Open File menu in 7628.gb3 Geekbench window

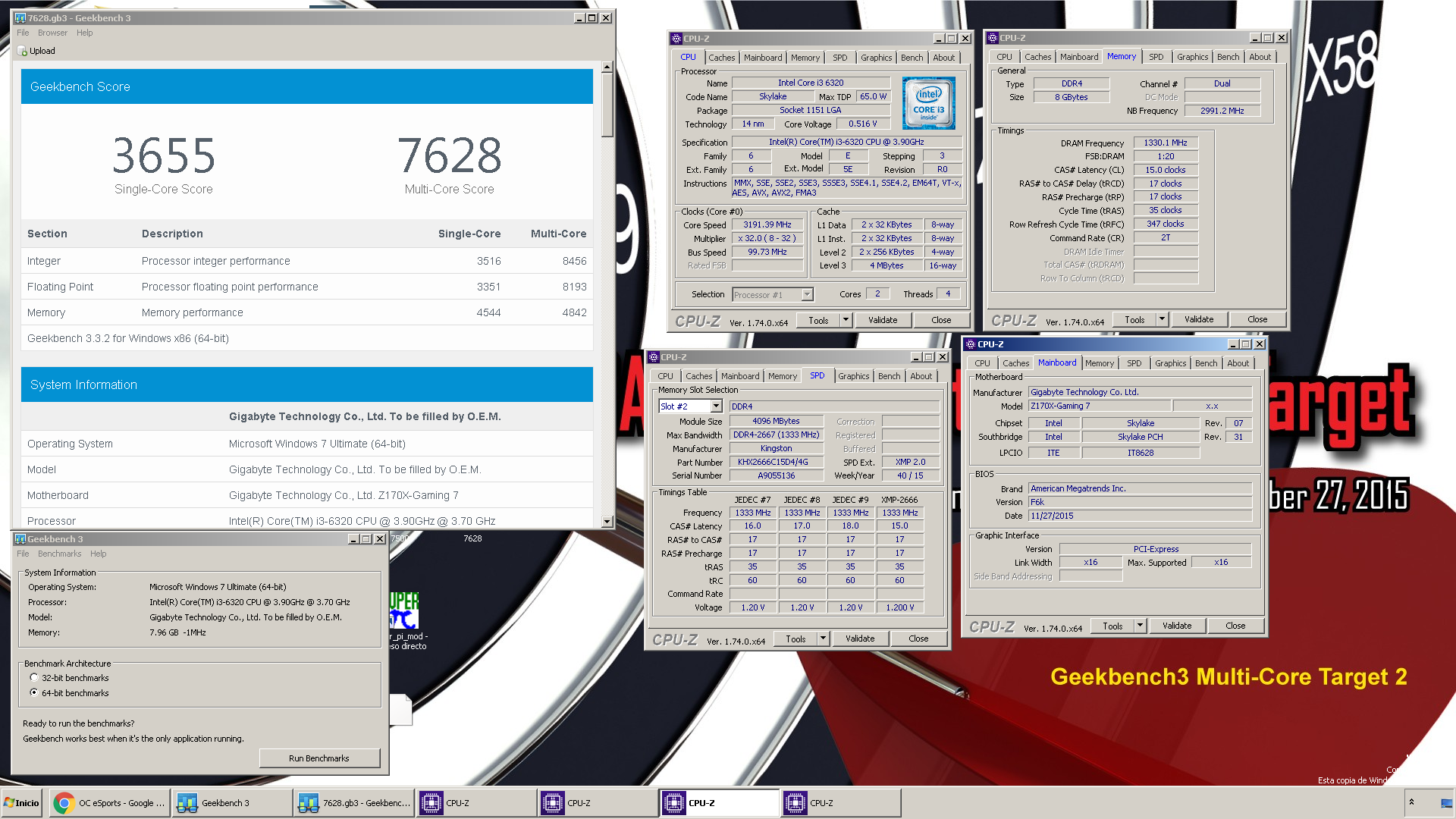[x=23, y=33]
